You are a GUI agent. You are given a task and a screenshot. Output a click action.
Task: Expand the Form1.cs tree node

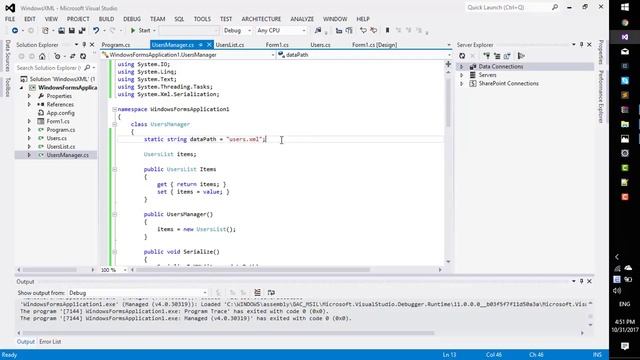[29, 121]
